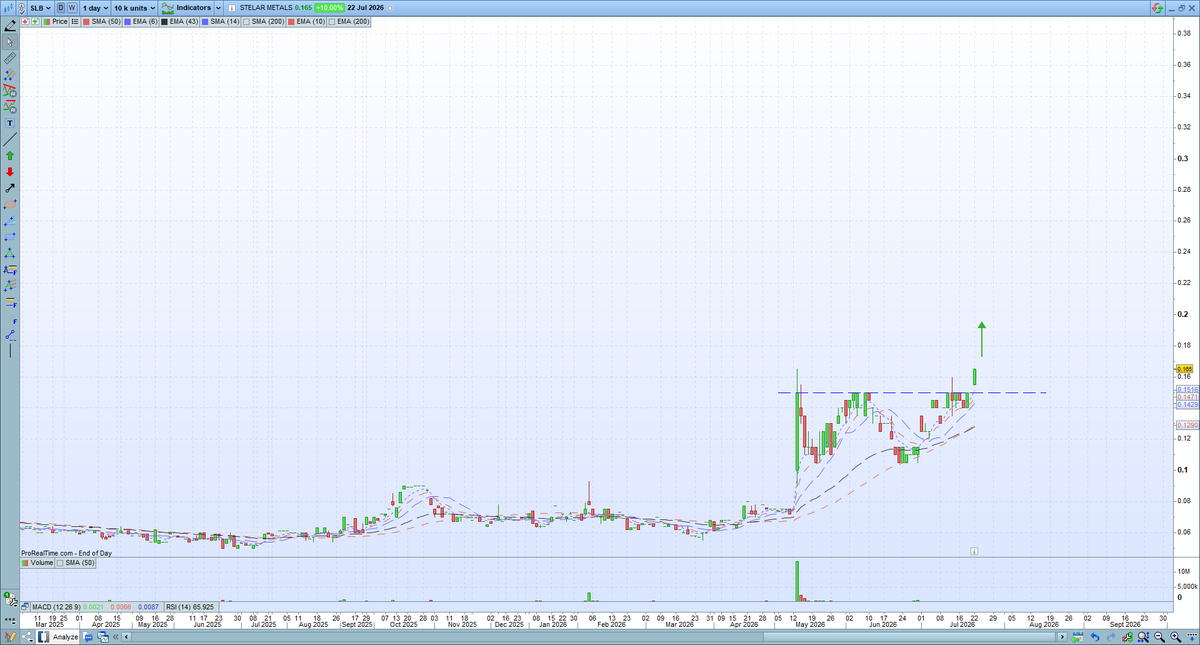Click the ProRealTime.com - End of Day label
This screenshot has width=1200, height=645.
(x=66, y=552)
